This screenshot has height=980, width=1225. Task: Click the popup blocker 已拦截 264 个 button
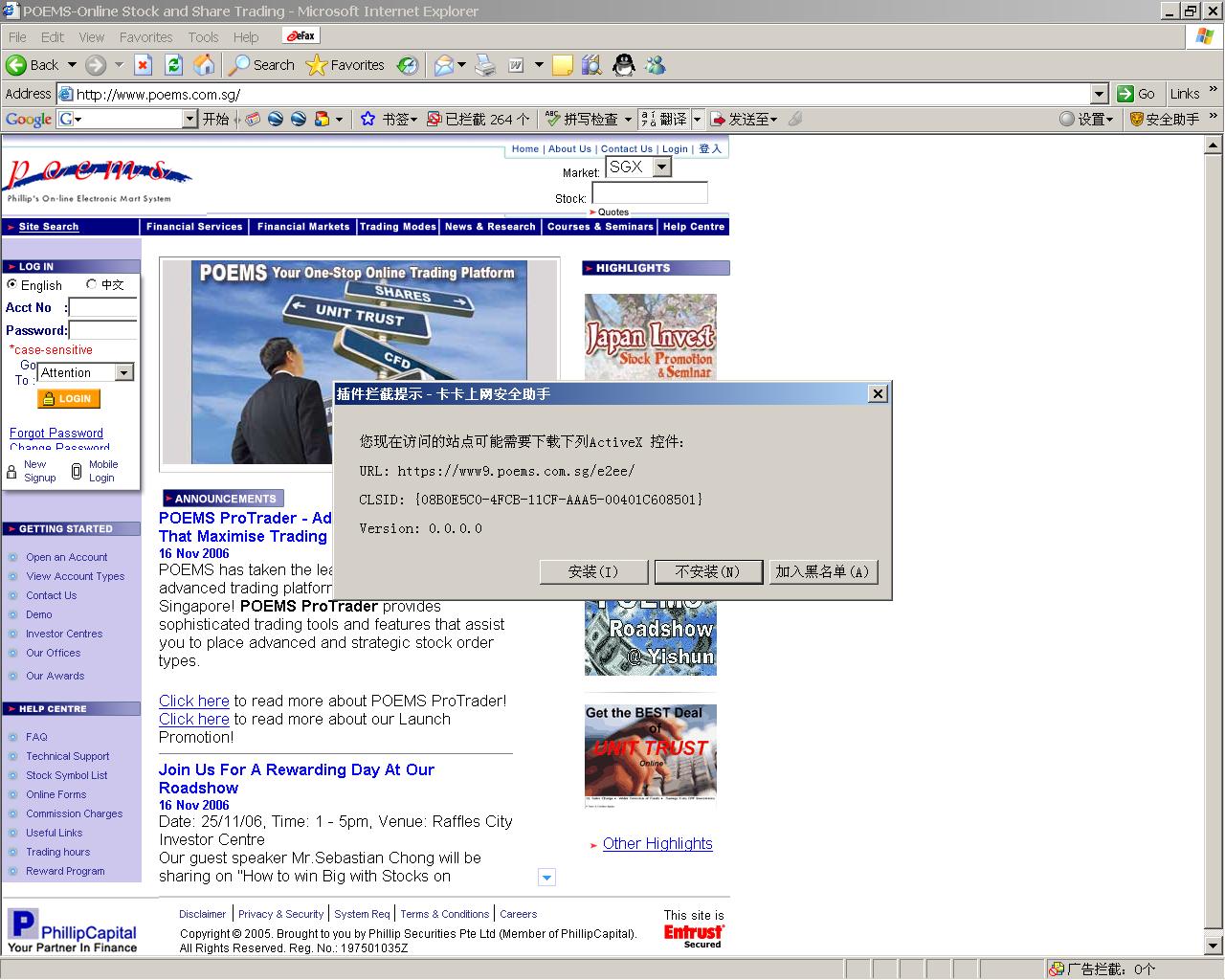point(478,120)
